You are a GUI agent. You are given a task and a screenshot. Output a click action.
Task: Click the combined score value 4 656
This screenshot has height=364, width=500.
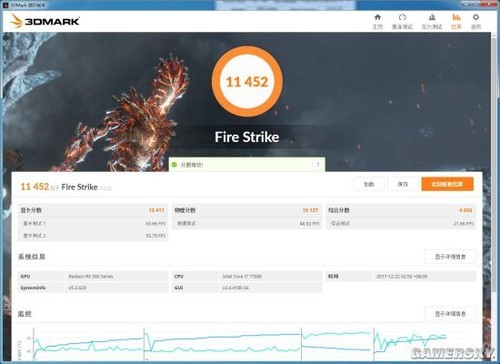point(466,210)
